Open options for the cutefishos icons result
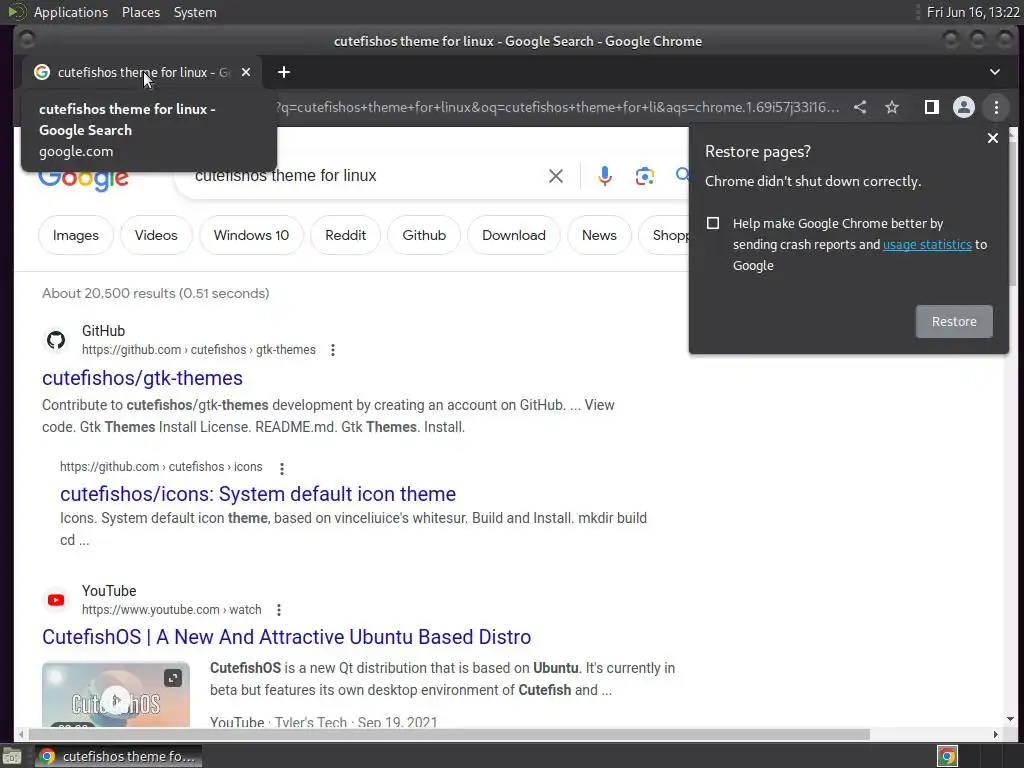 (x=282, y=468)
